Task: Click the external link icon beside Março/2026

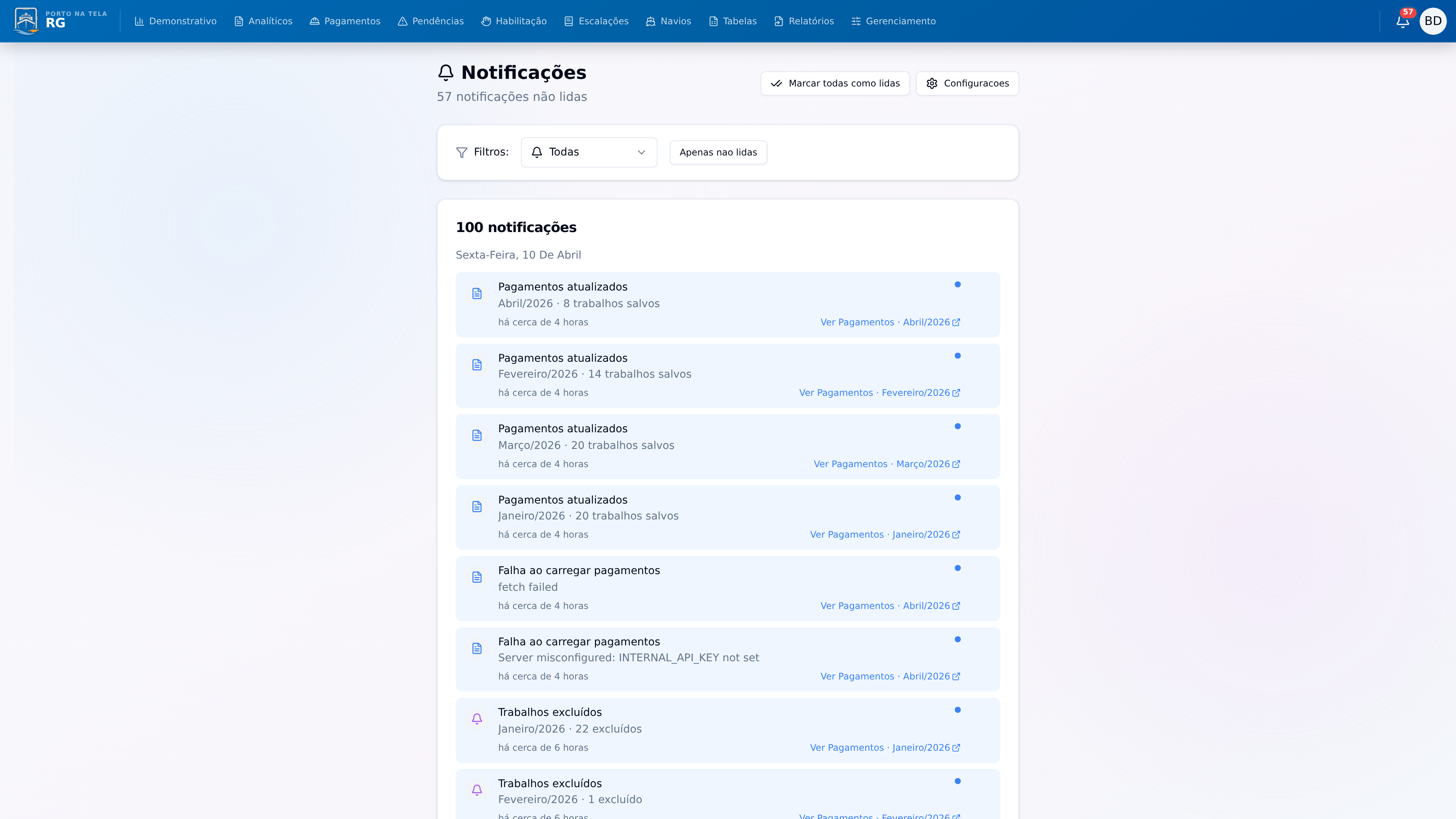Action: (956, 464)
